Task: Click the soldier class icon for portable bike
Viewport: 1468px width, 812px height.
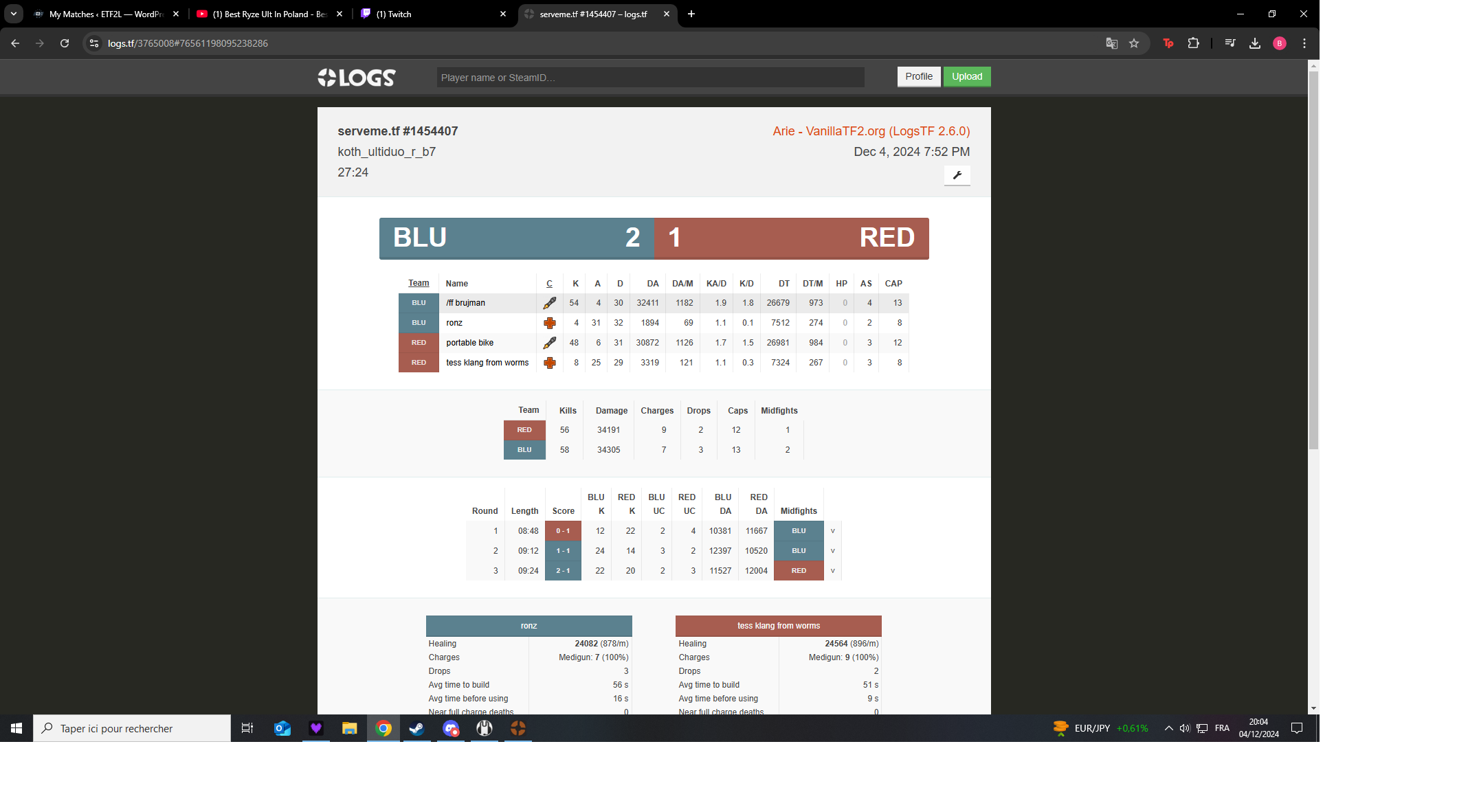Action: (x=549, y=343)
